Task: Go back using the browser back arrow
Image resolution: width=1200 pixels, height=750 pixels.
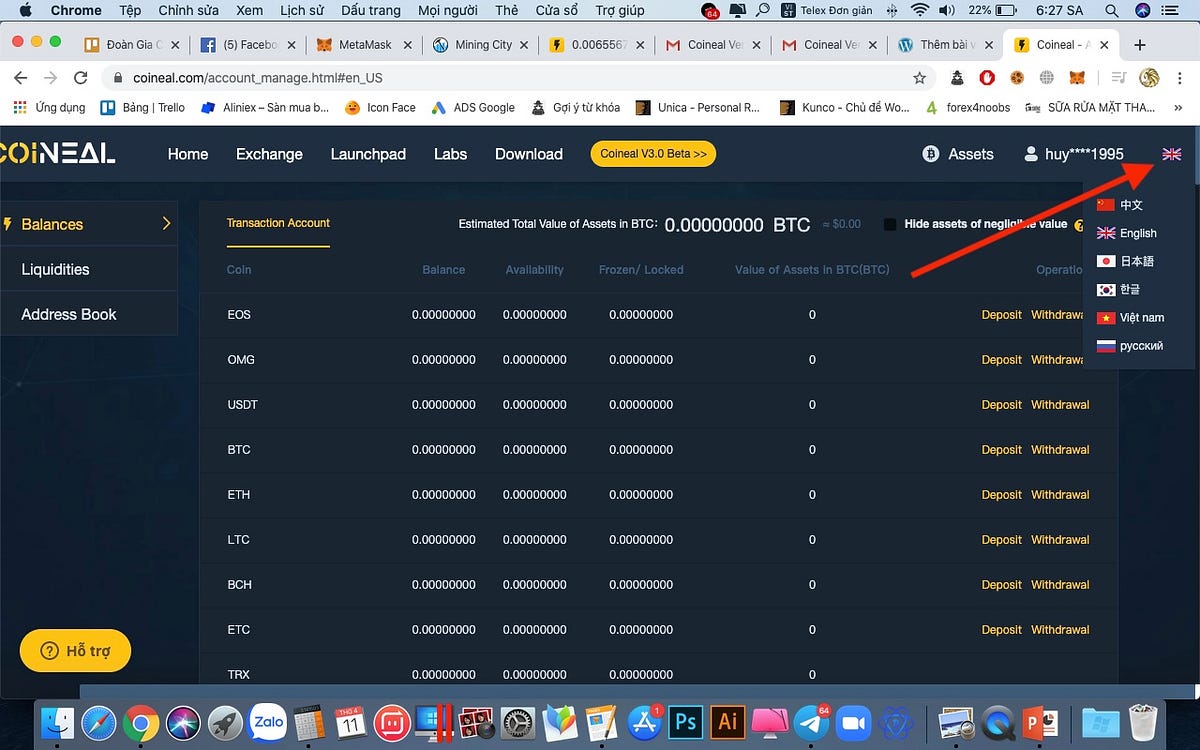Action: [21, 77]
